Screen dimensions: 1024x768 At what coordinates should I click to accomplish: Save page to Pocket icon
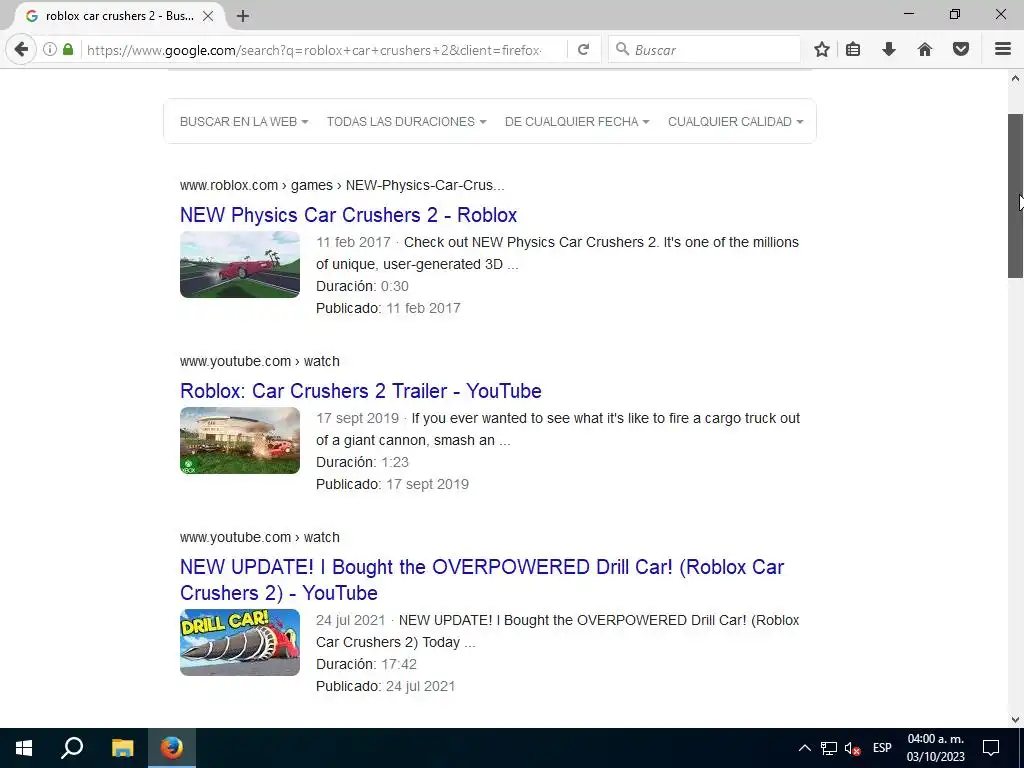(x=961, y=49)
